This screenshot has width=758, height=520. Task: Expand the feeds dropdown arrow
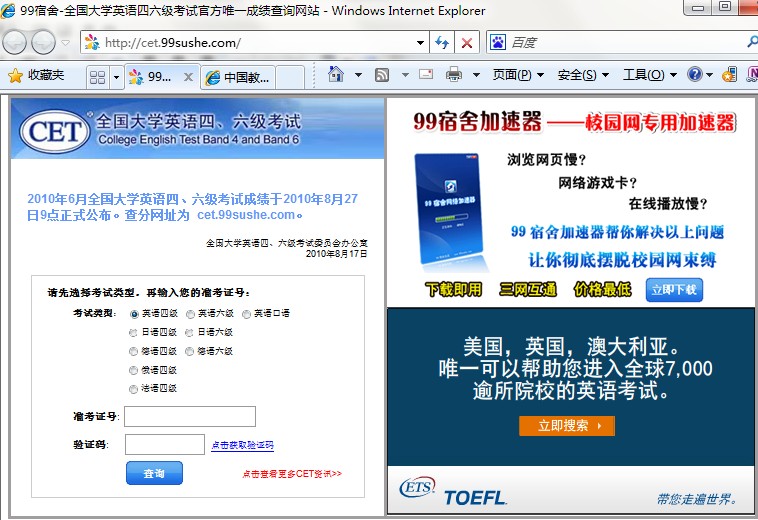tap(405, 75)
